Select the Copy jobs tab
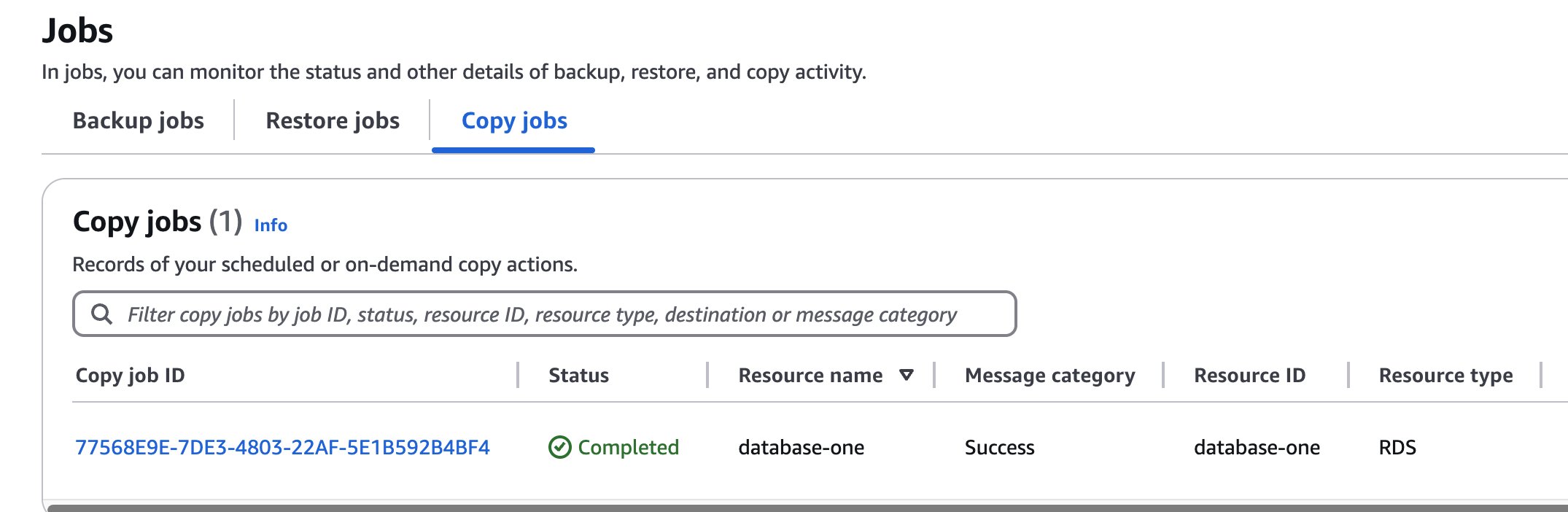This screenshot has width=1568, height=512. tap(514, 120)
